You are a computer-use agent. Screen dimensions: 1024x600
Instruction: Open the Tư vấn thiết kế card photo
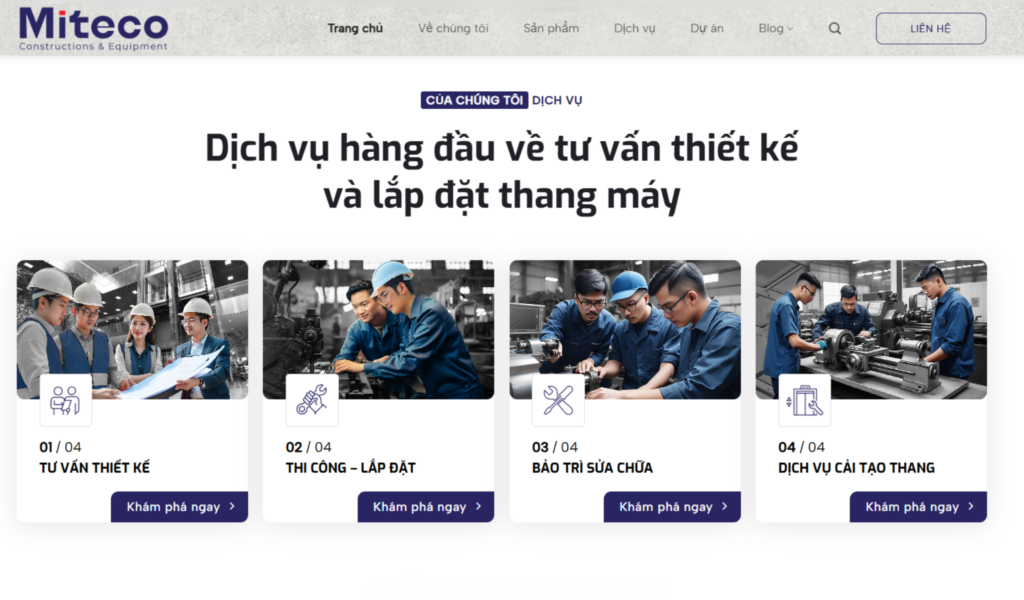[133, 329]
